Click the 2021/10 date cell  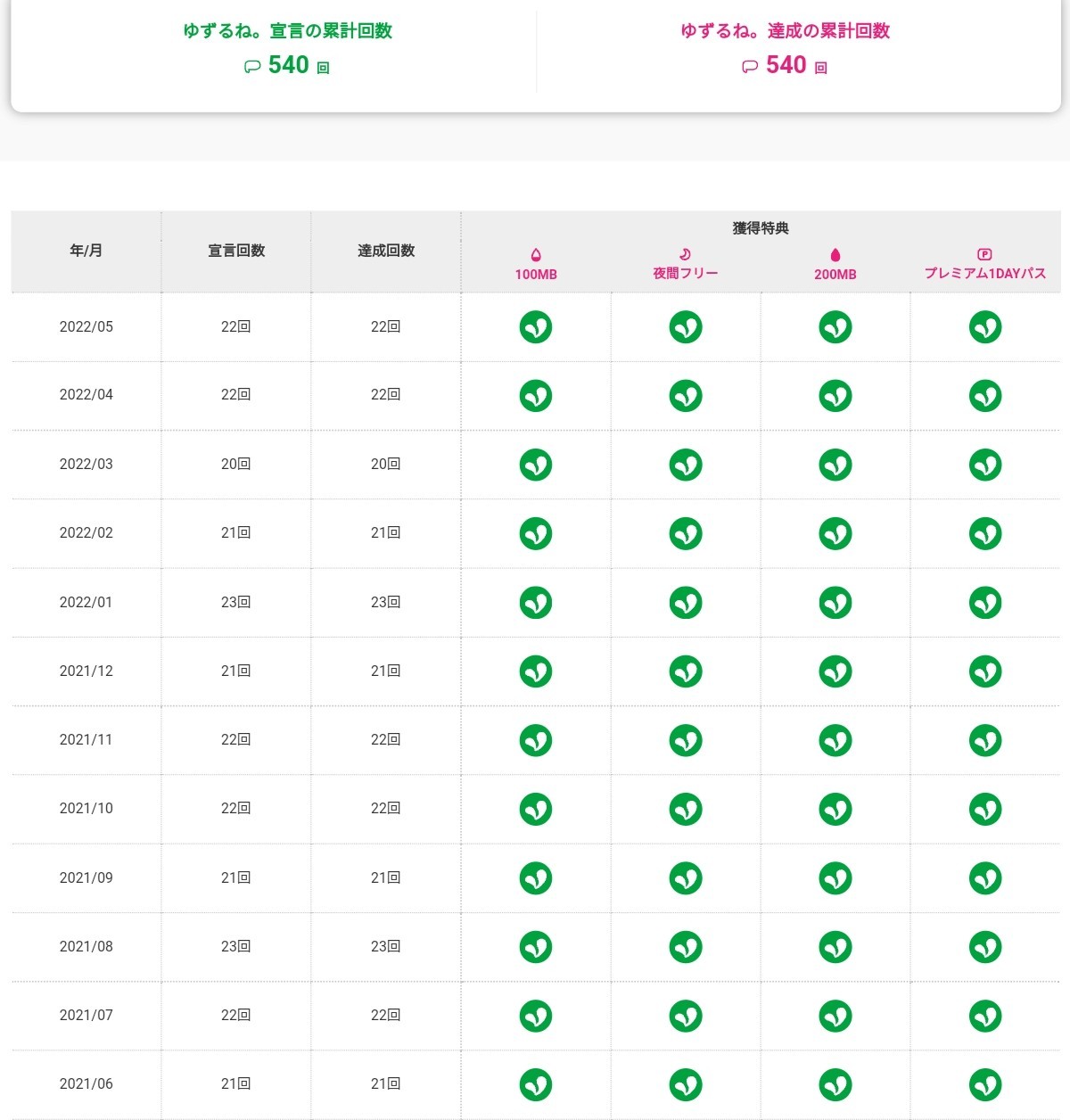pos(86,809)
